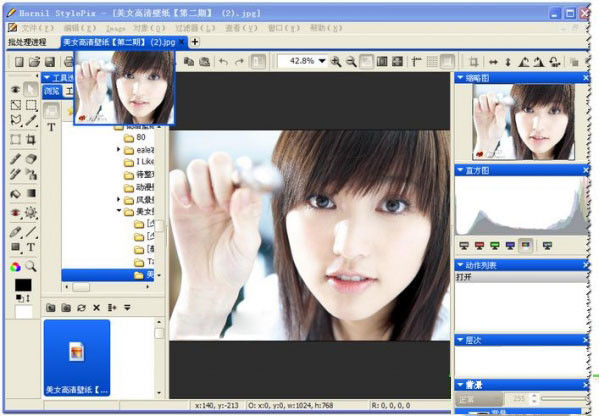This screenshot has height=416, width=599.
Task: Select the red-eye removal tool
Action: click(16, 212)
